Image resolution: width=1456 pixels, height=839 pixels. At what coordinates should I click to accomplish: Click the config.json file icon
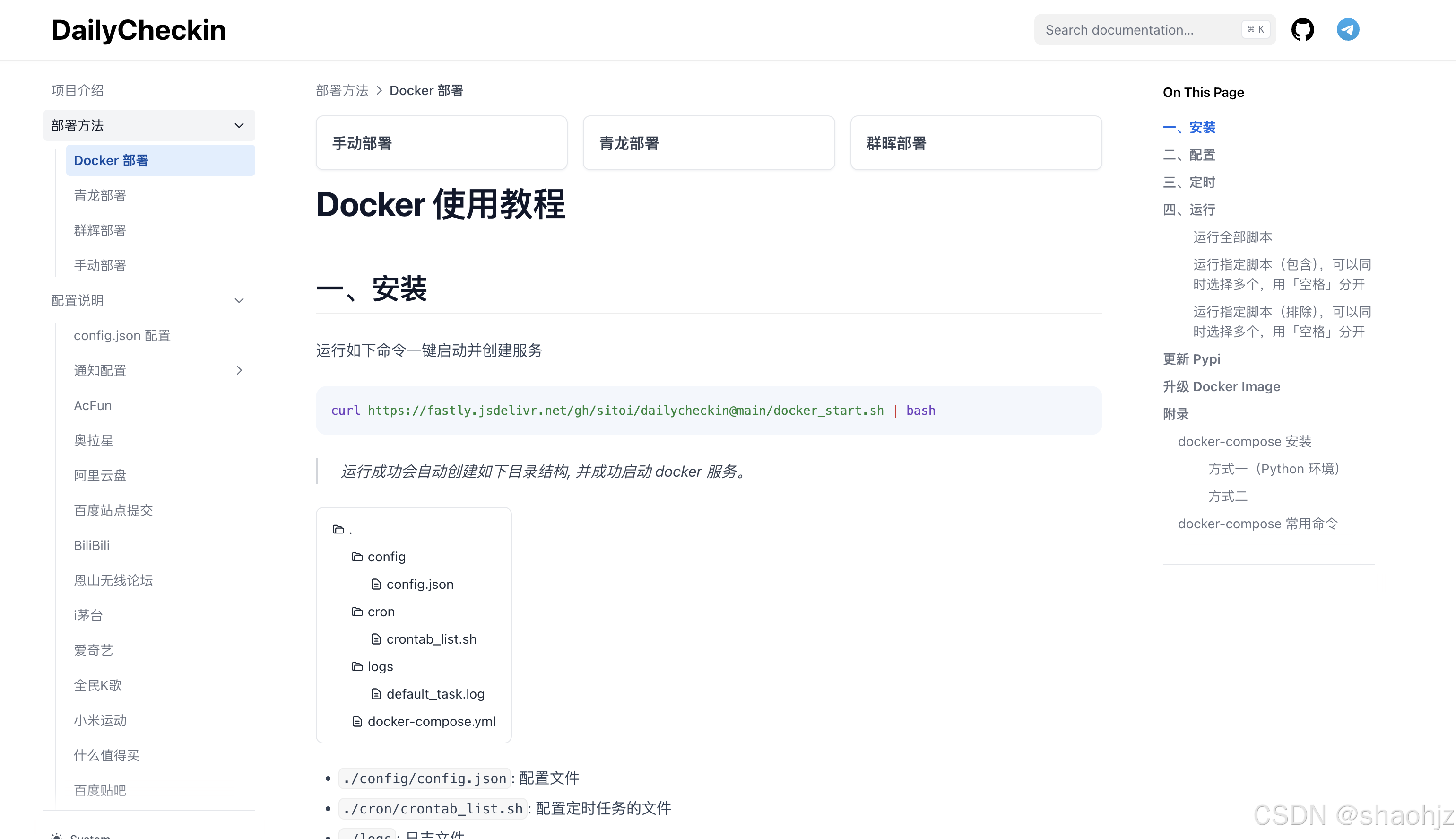(x=376, y=584)
